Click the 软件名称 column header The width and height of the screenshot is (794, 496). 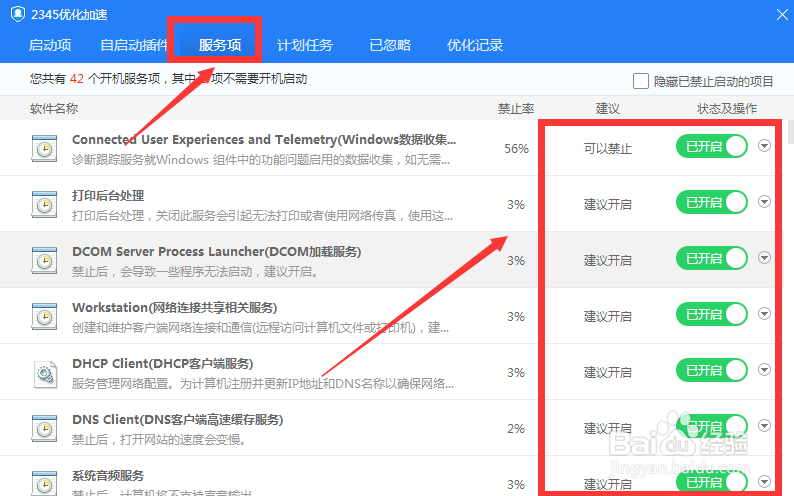click(54, 108)
